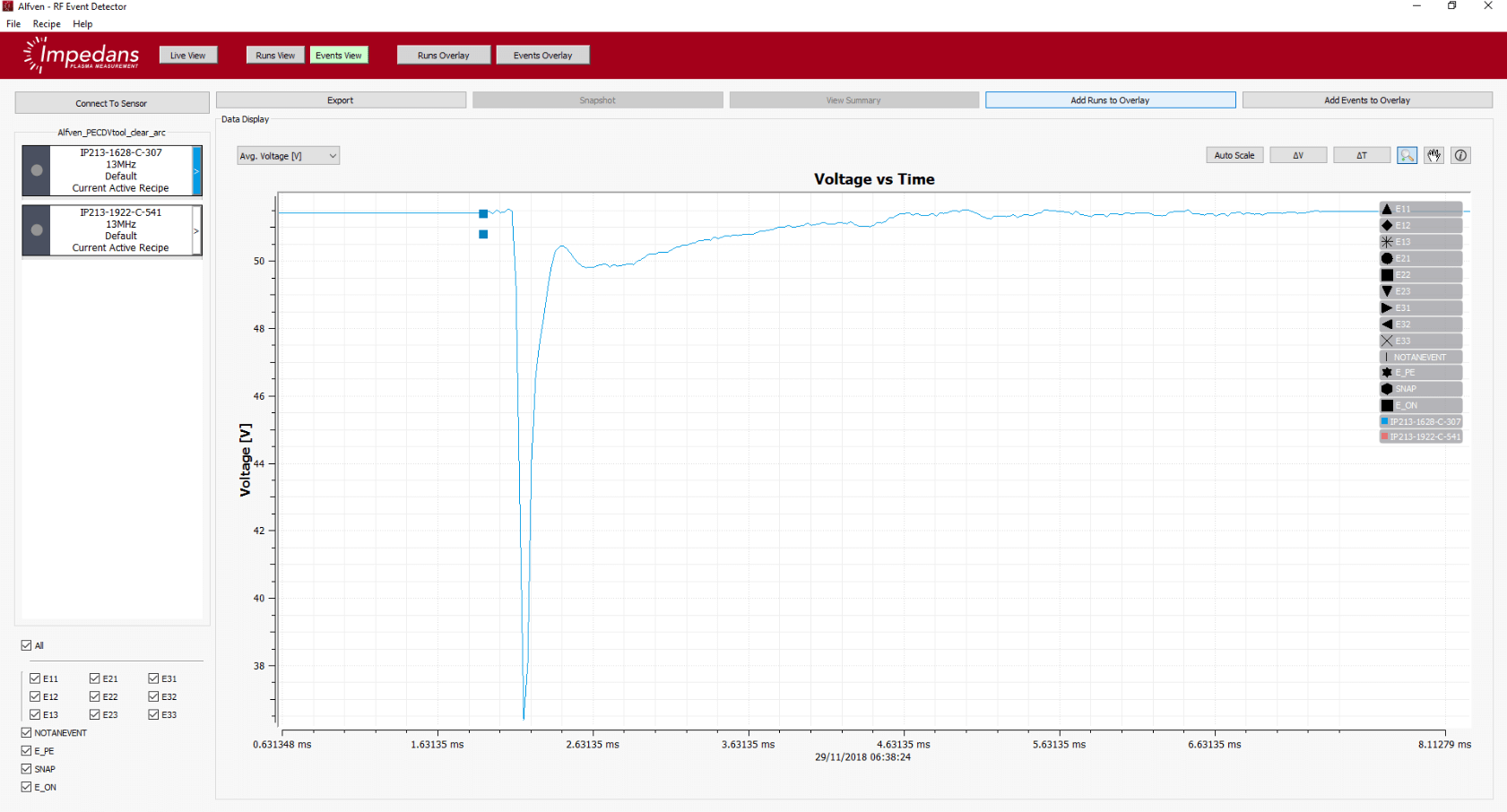
Task: Open the Recipe menu
Action: [x=47, y=24]
